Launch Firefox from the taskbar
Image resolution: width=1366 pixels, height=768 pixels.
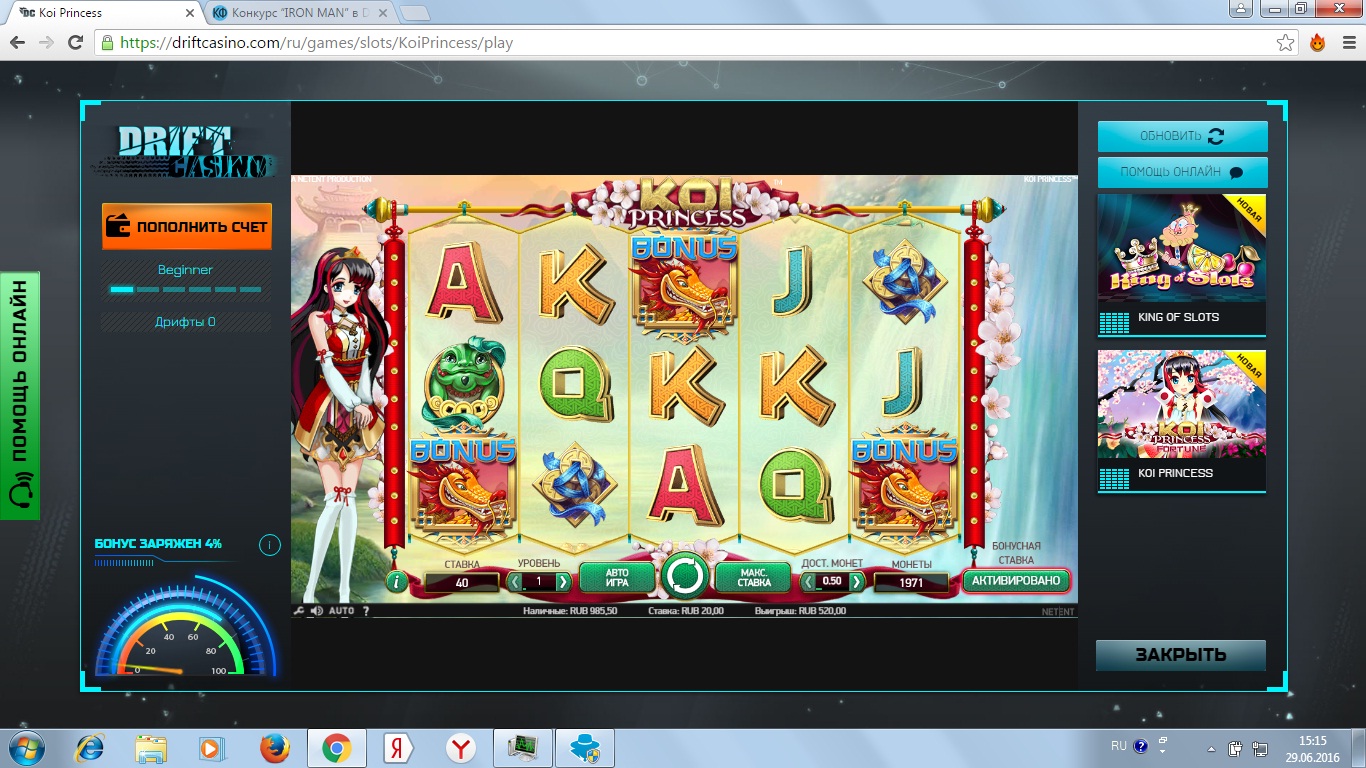pos(274,748)
